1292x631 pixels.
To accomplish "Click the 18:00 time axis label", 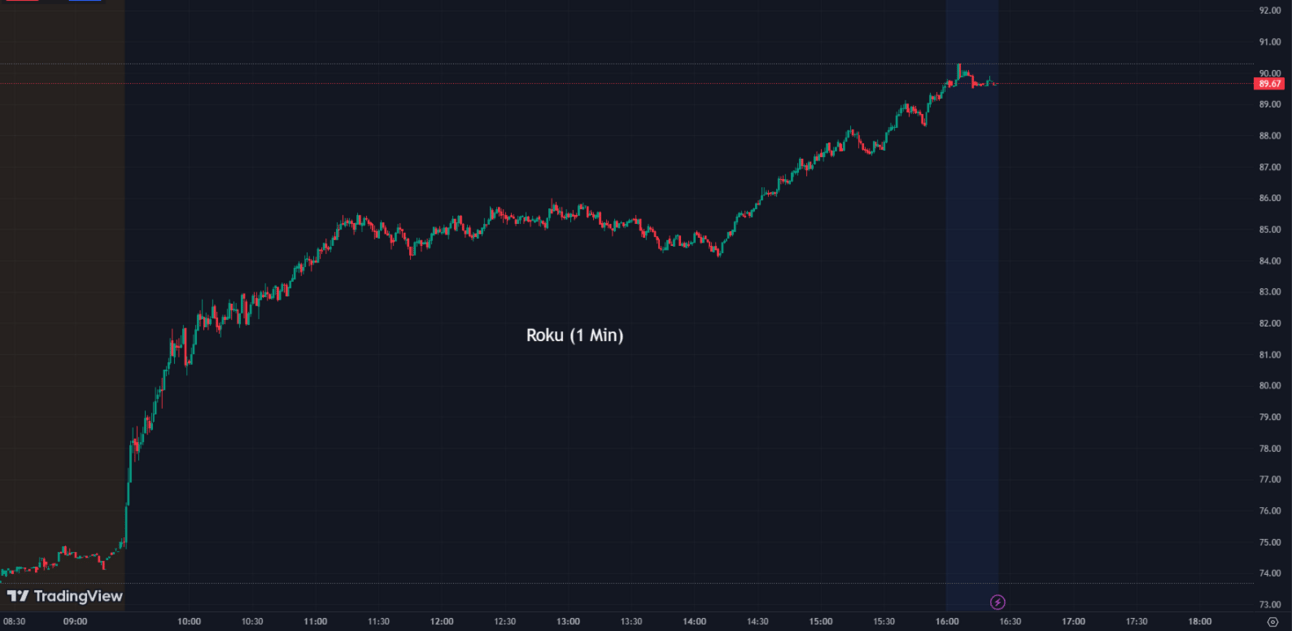I will [1199, 621].
